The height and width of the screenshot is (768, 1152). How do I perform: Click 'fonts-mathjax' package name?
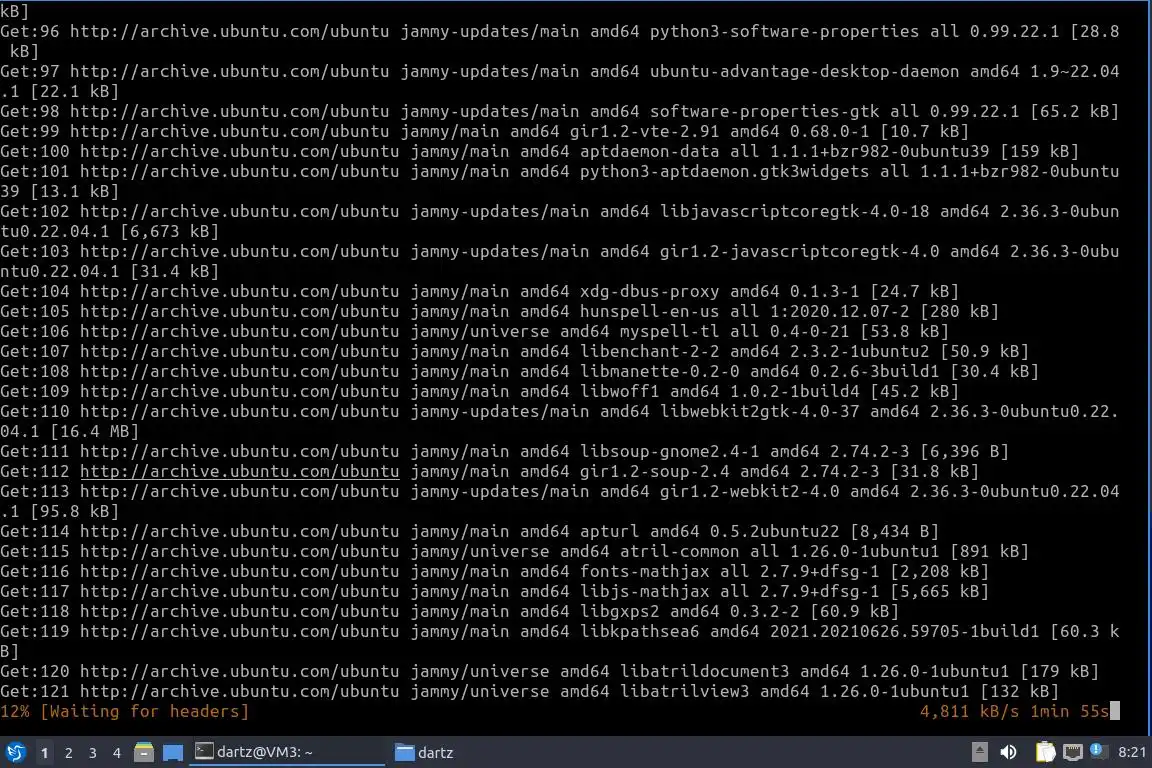tap(644, 571)
